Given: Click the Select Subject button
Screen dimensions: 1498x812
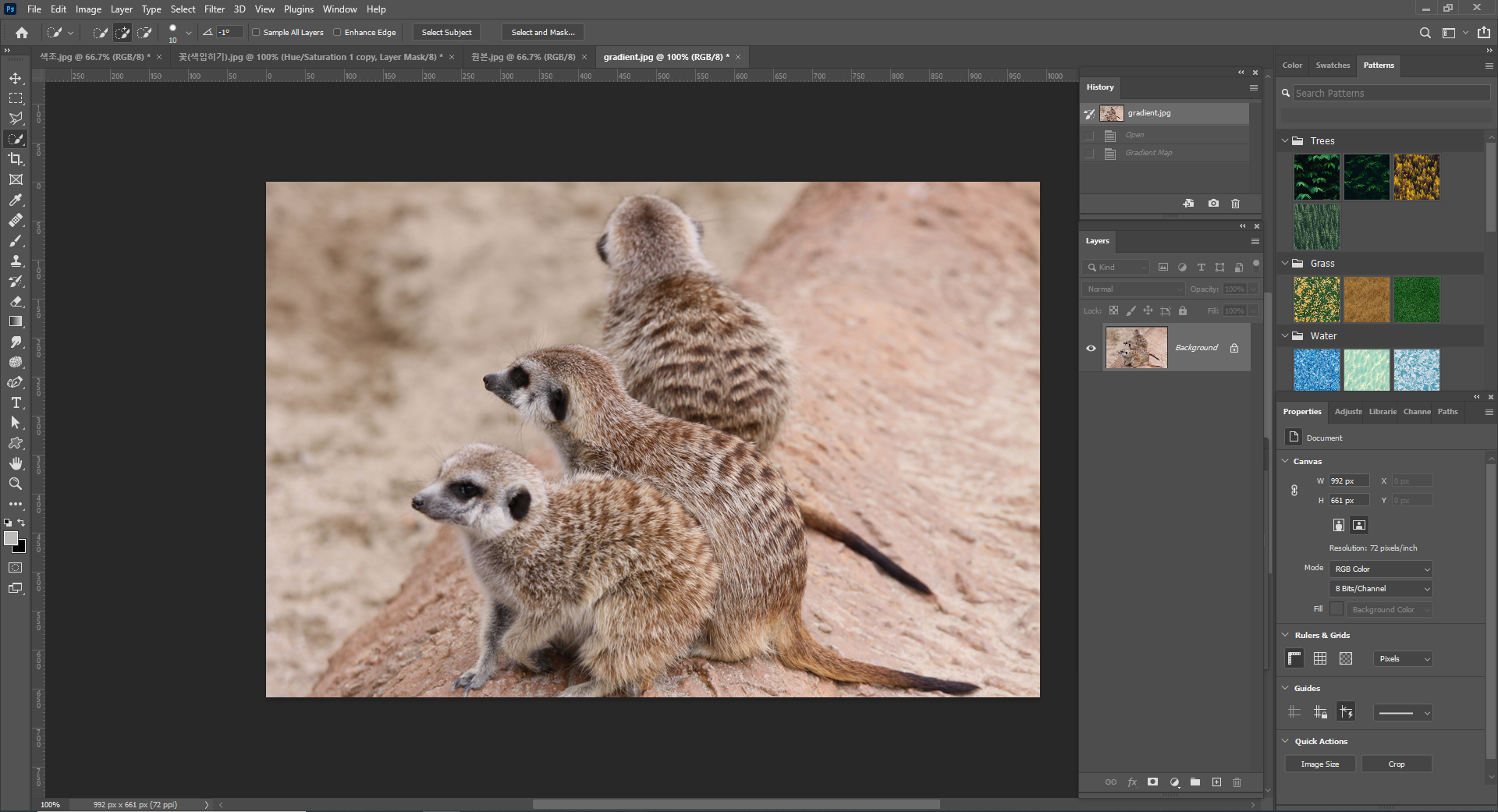Looking at the screenshot, I should tap(446, 33).
